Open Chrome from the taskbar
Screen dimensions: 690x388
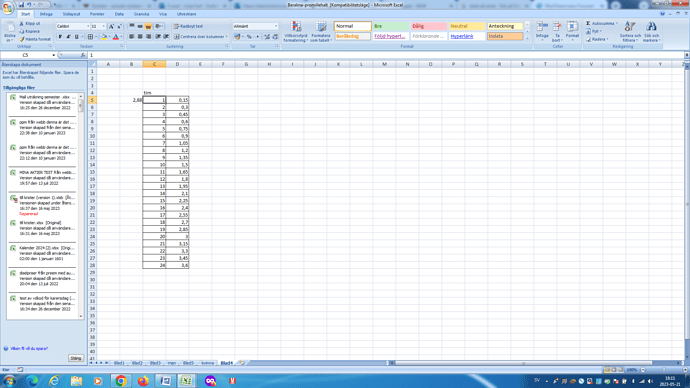[x=121, y=381]
